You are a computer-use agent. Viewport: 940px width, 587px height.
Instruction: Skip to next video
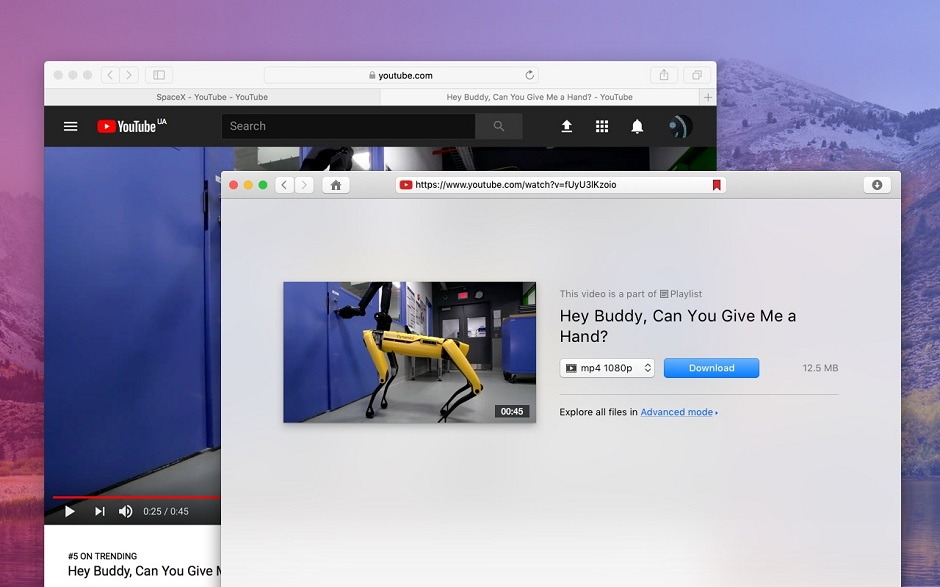pyautogui.click(x=99, y=511)
